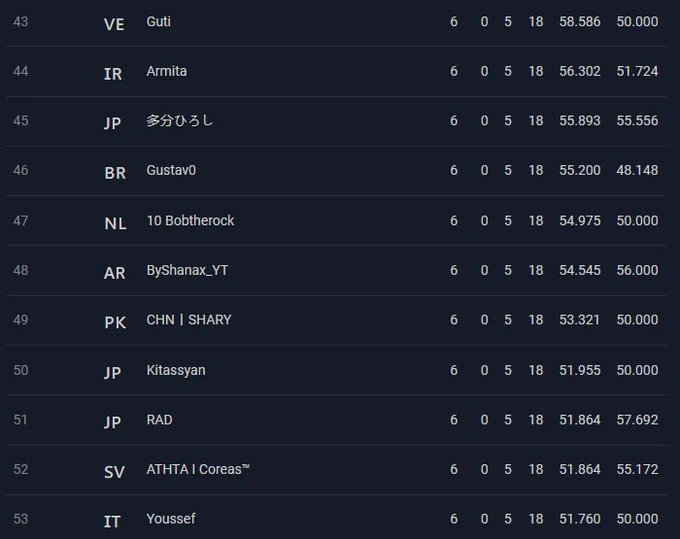Open player profile Guti
Viewport: 680px width, 539px height.
pos(159,21)
